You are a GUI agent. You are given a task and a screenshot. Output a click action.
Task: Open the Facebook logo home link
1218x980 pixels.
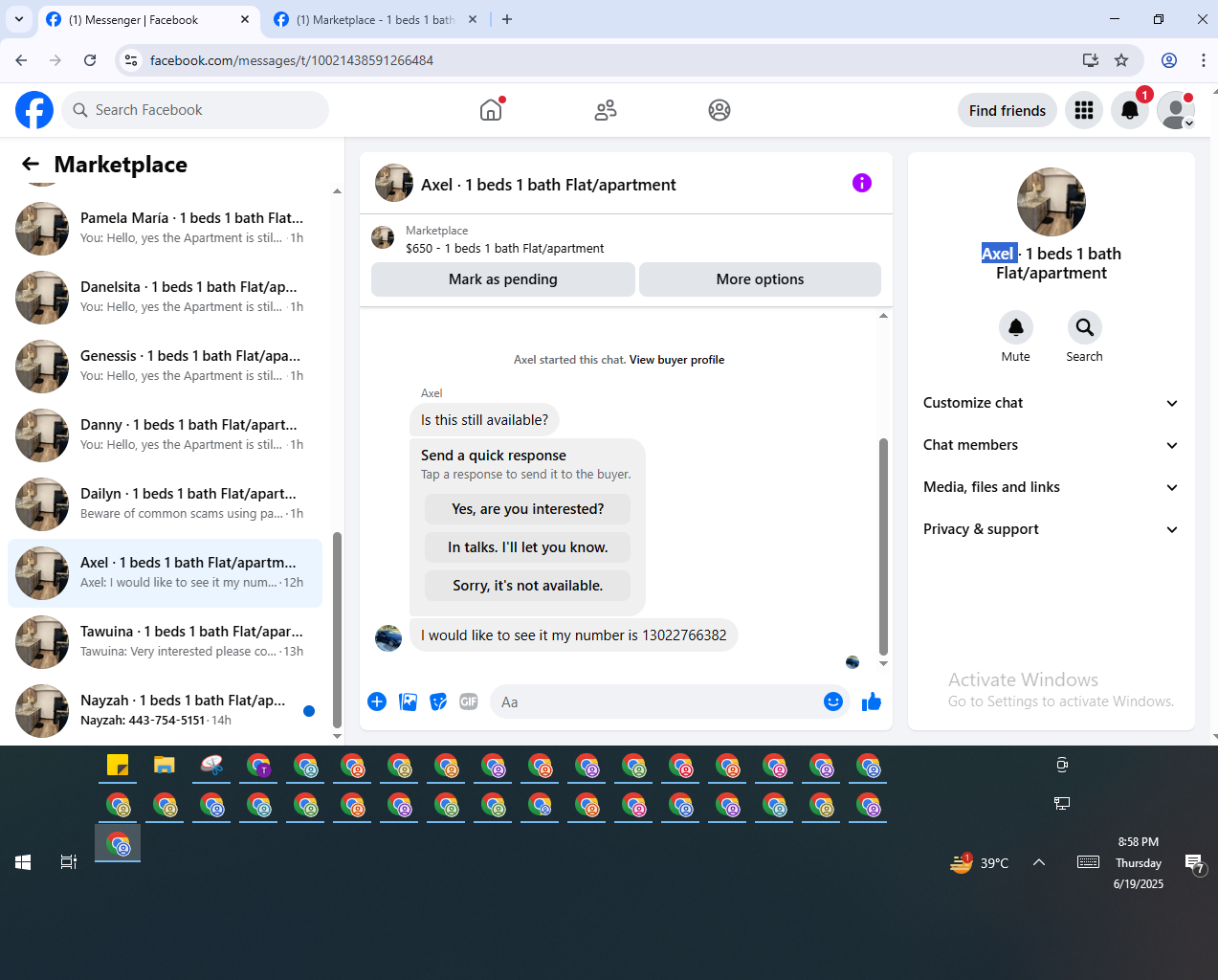coord(34,110)
